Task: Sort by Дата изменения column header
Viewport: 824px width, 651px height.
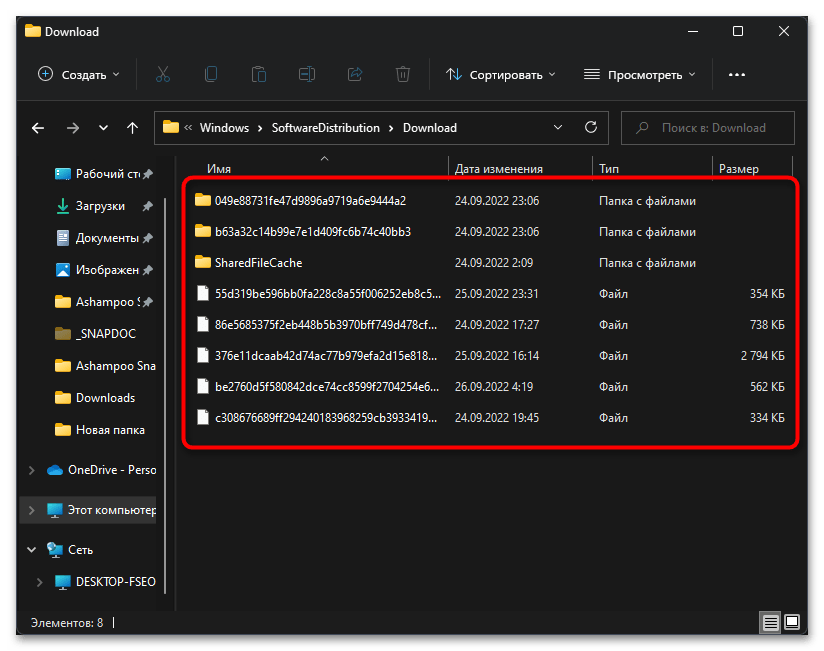Action: click(x=499, y=169)
